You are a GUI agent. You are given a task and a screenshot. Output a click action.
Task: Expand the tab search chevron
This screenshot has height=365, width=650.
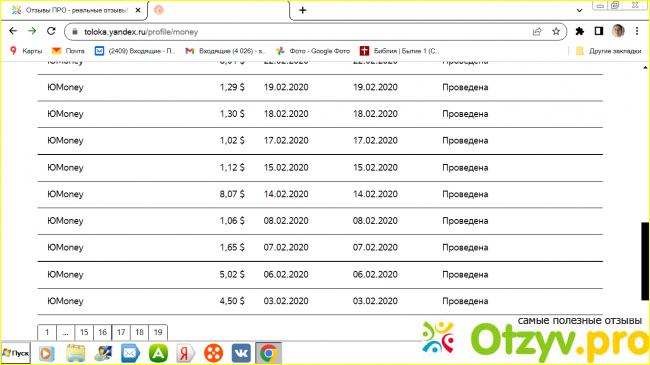coord(579,10)
